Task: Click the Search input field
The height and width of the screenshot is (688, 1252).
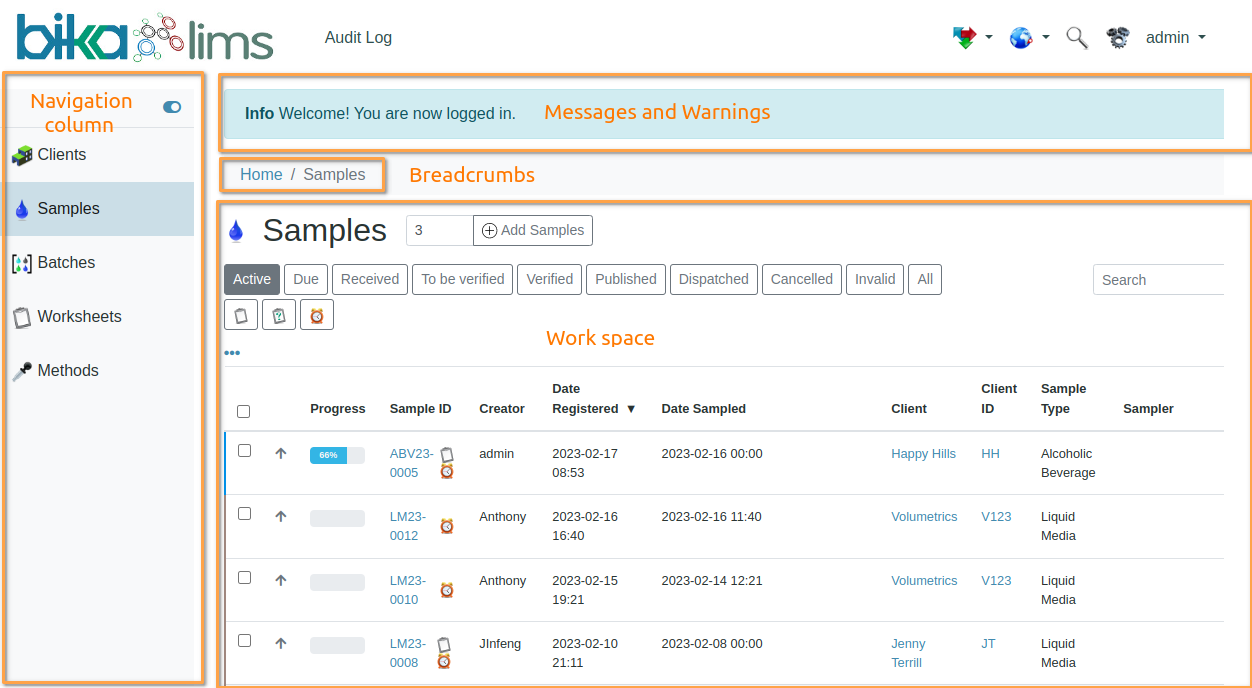Action: [x=1158, y=280]
